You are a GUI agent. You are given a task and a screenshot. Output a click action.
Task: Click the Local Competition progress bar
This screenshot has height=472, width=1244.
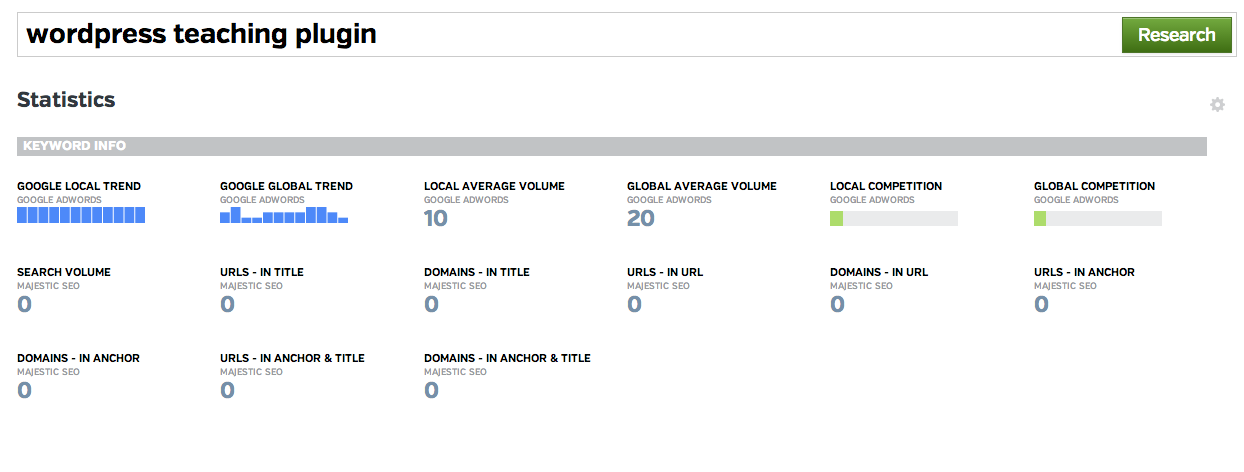tap(893, 218)
